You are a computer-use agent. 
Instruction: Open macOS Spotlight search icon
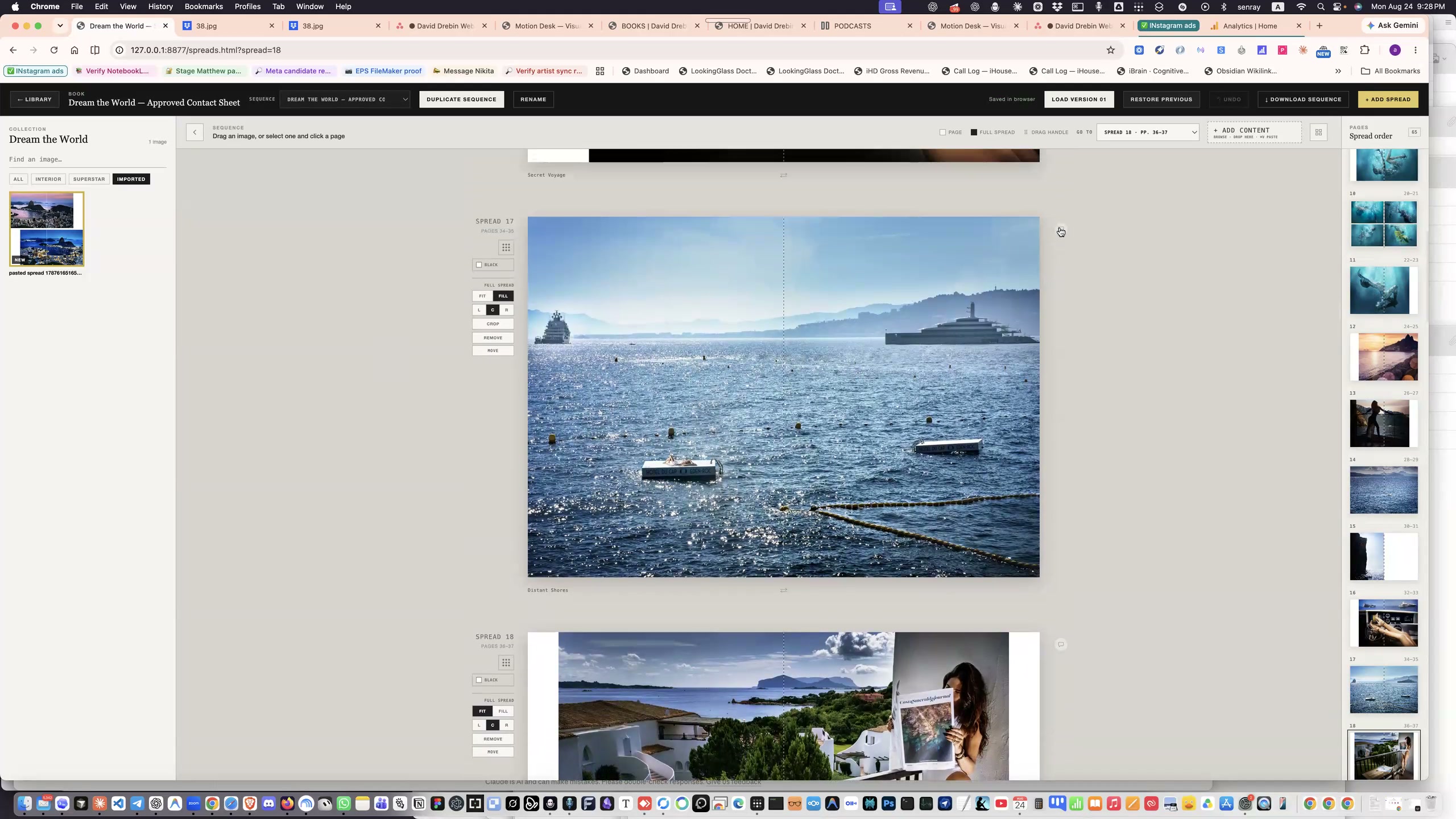[x=1321, y=7]
